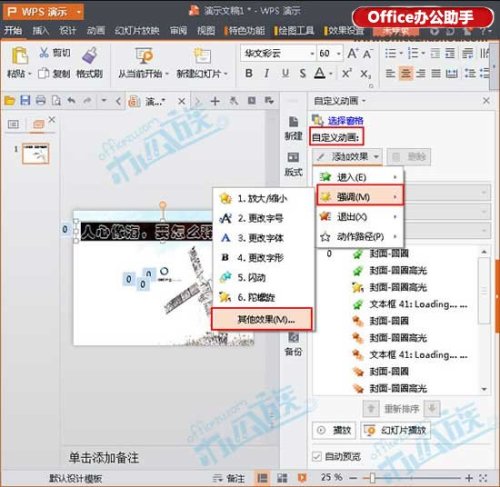The height and width of the screenshot is (487, 500).
Task: Open the 动画 (Animation) ribbon tab
Action: coord(96,31)
